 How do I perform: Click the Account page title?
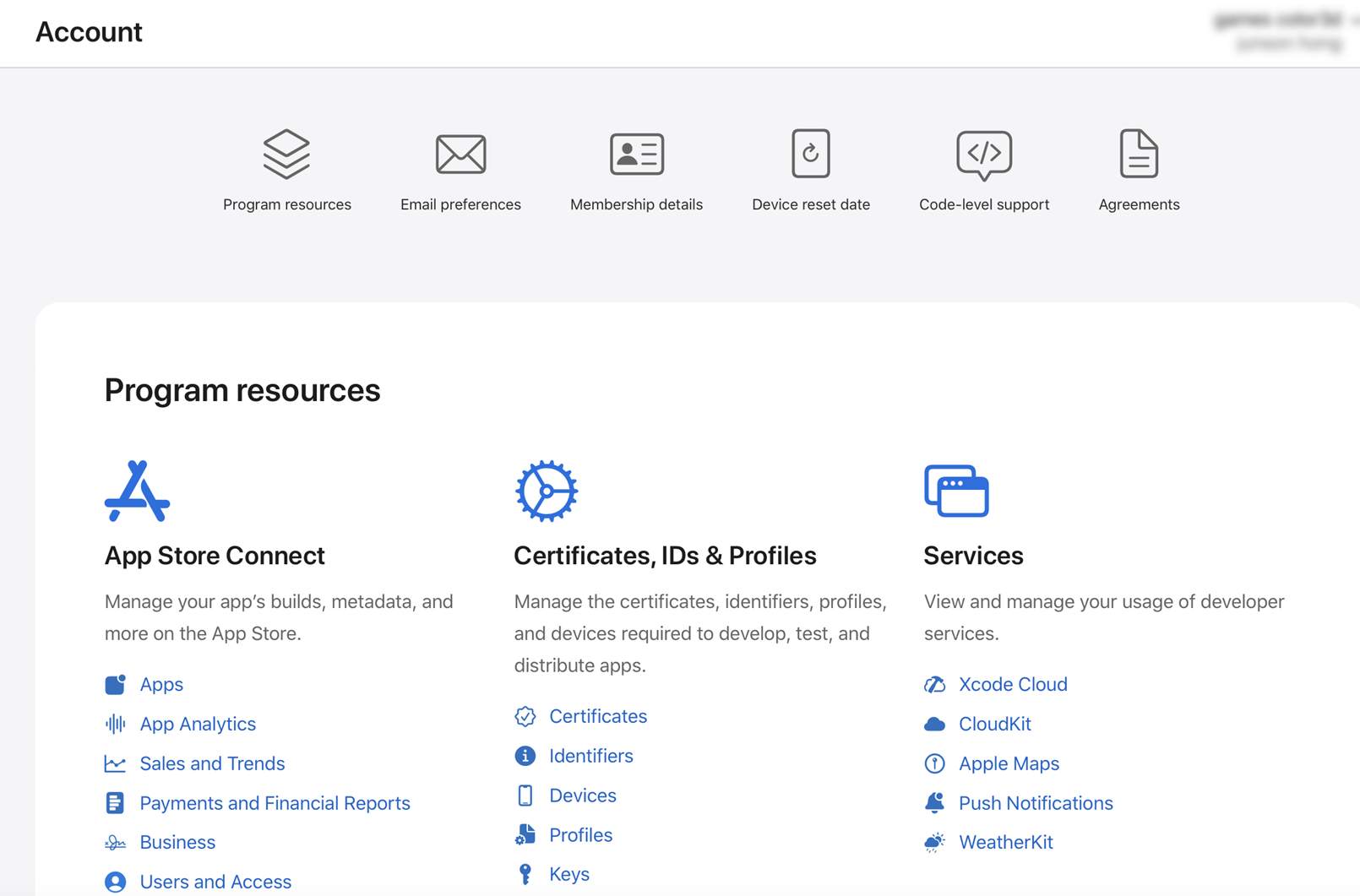tap(89, 32)
